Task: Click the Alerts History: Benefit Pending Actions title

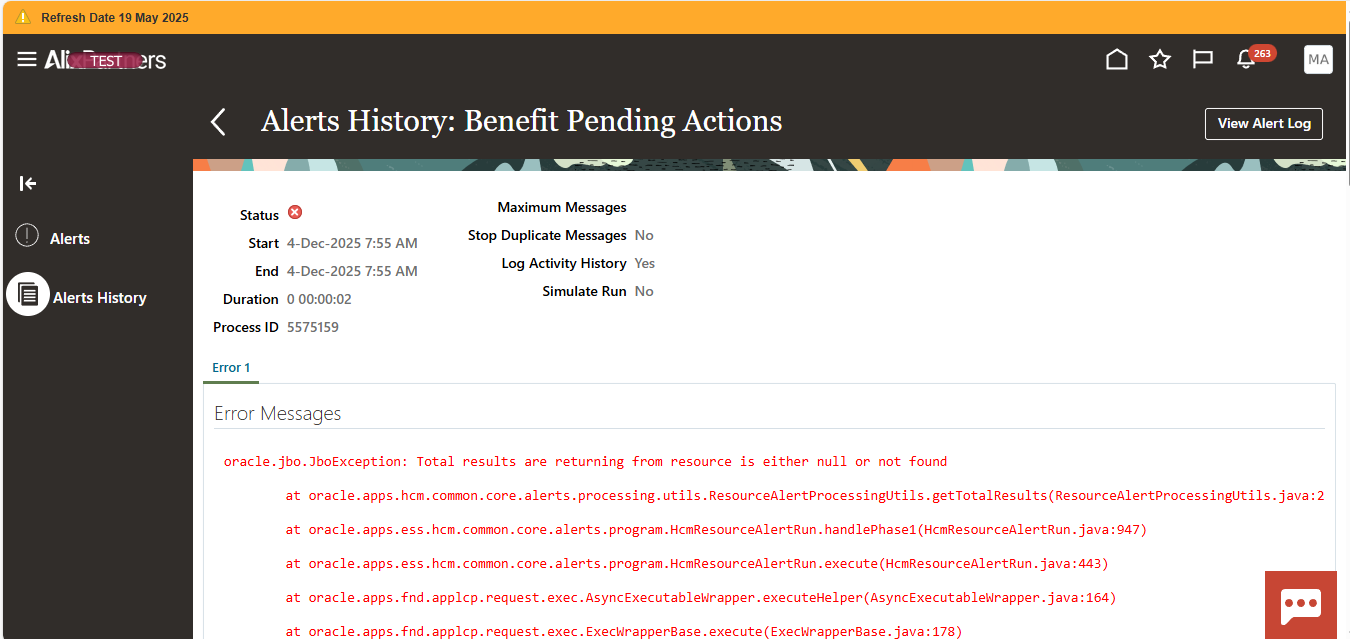Action: tap(522, 121)
